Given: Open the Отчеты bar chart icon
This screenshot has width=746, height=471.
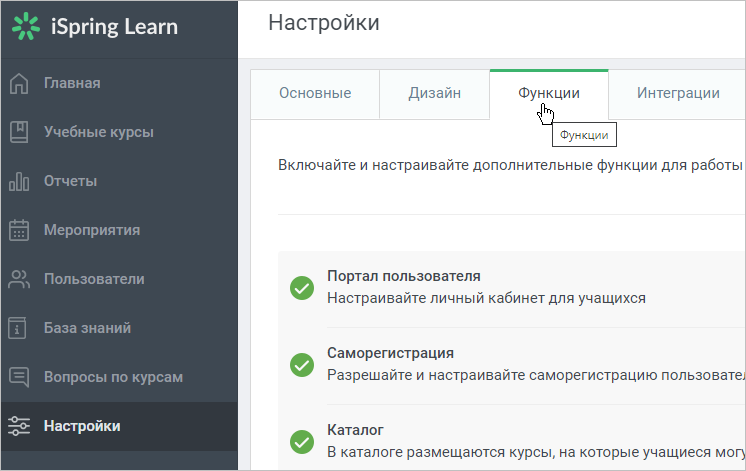Looking at the screenshot, I should coord(19,181).
